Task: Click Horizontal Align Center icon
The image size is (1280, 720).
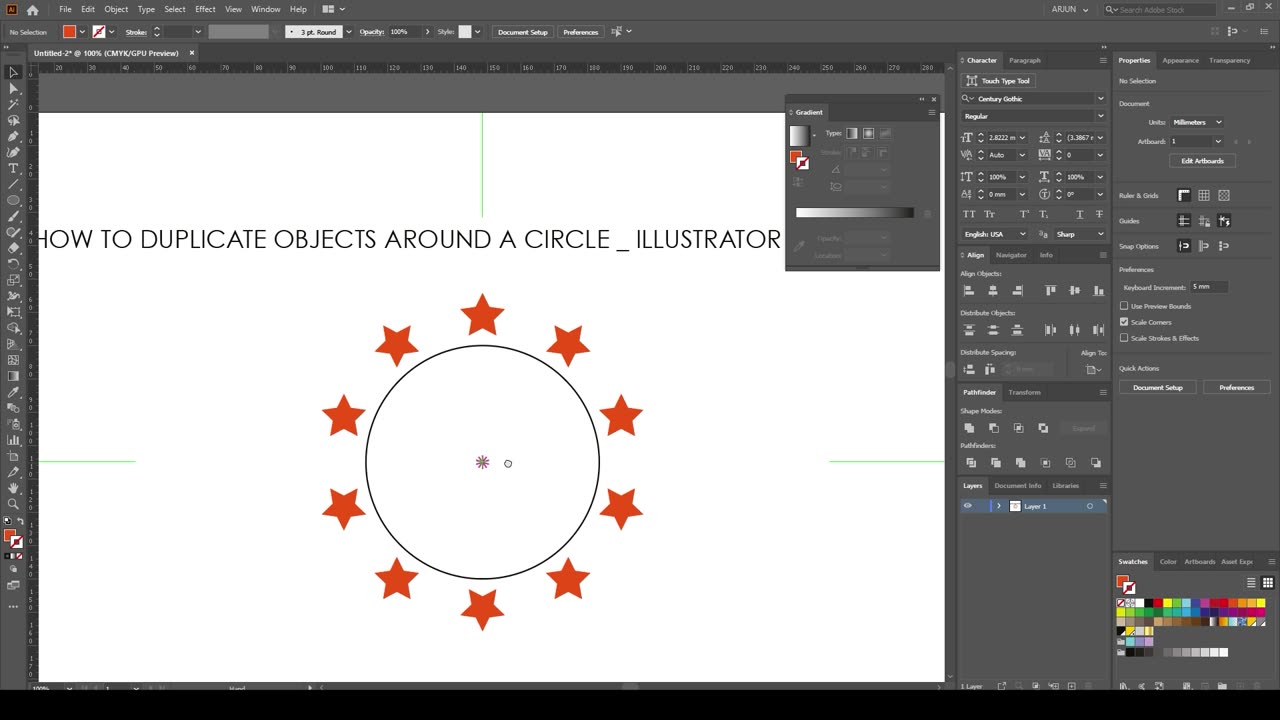Action: click(x=993, y=290)
